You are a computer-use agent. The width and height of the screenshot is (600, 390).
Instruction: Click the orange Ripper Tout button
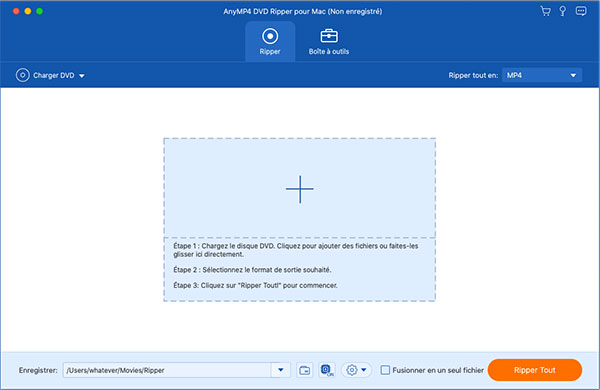(x=535, y=370)
